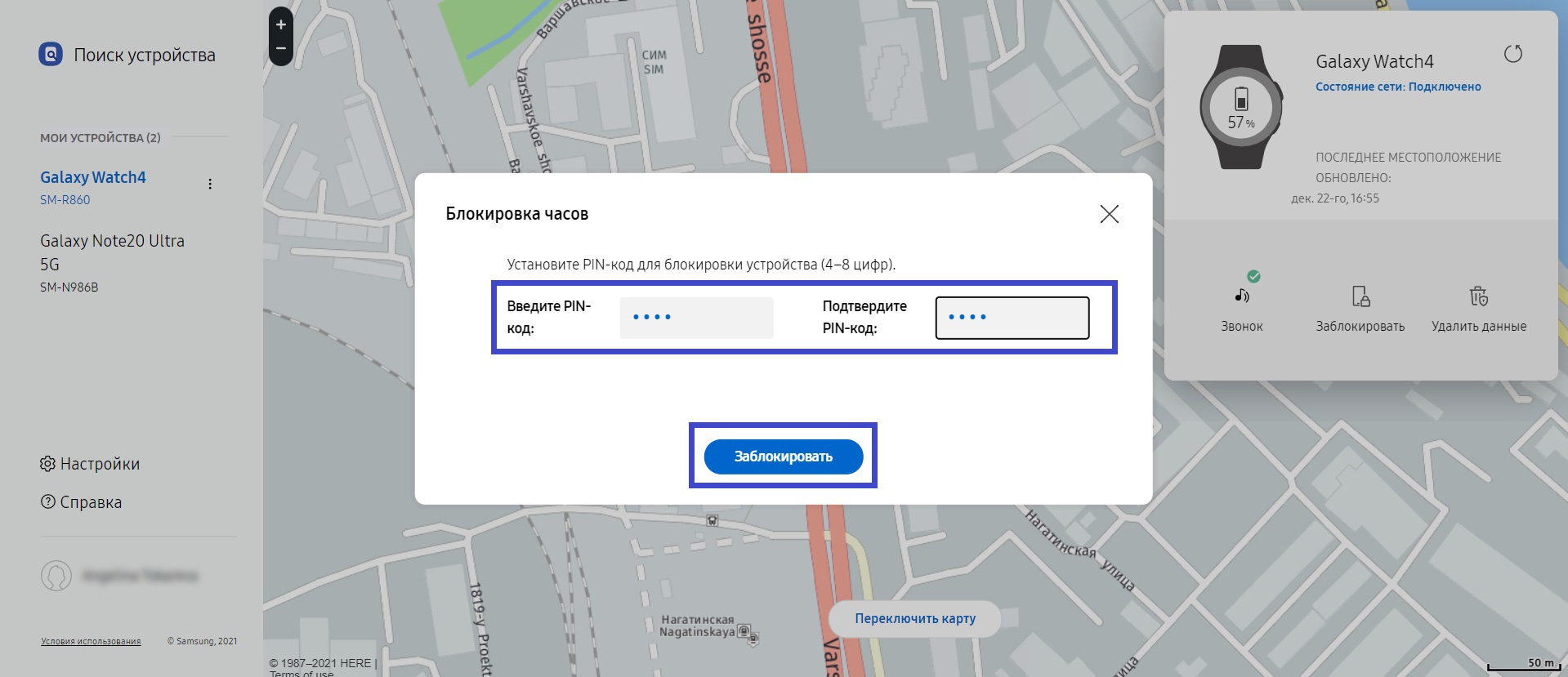Click the blue Заблокировать button in the dialog
1568x677 pixels.
(x=783, y=457)
